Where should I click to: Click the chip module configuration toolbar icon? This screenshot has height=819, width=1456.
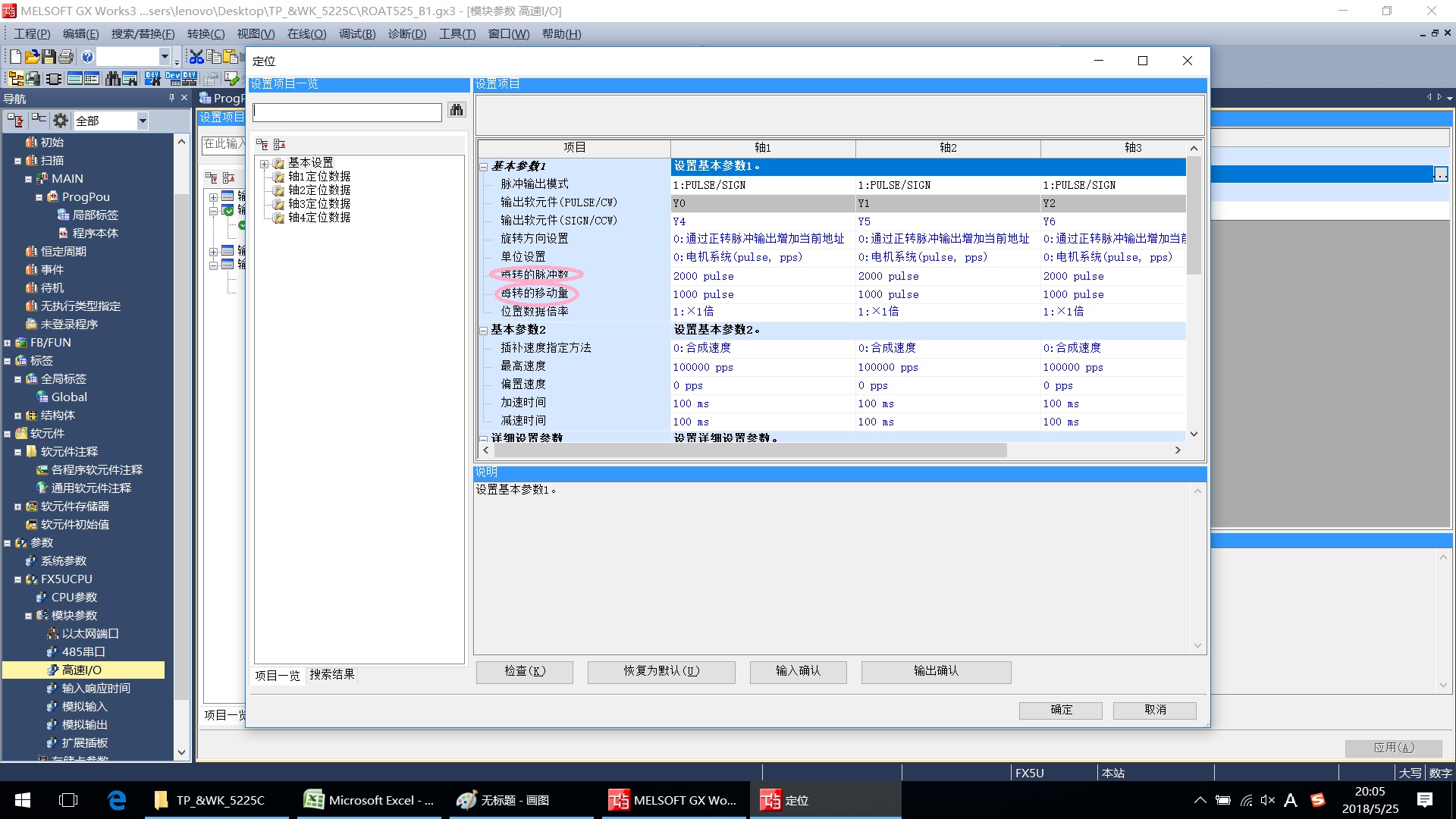(53, 79)
